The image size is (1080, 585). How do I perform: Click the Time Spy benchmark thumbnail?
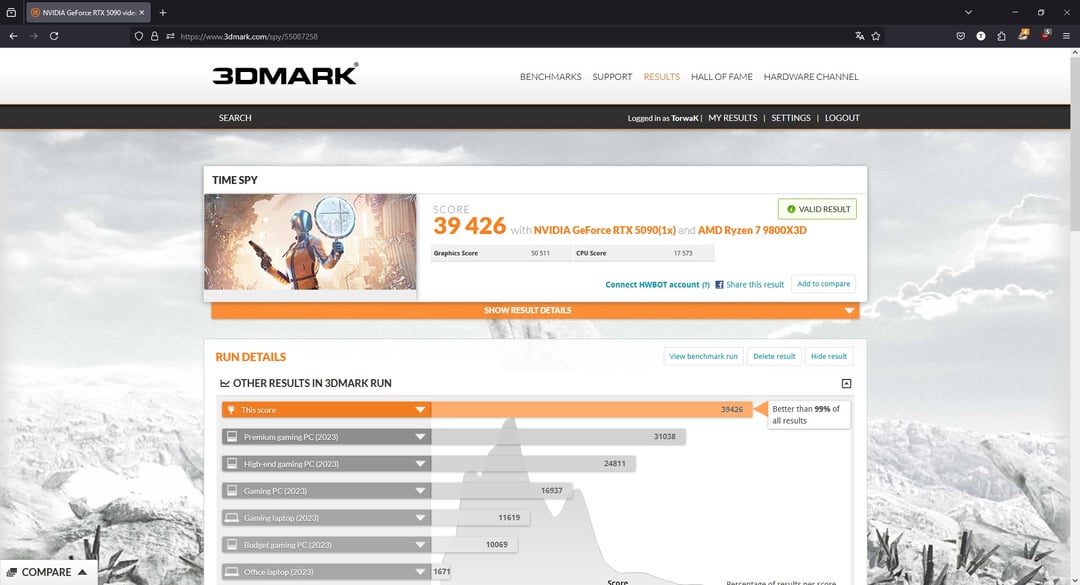310,242
